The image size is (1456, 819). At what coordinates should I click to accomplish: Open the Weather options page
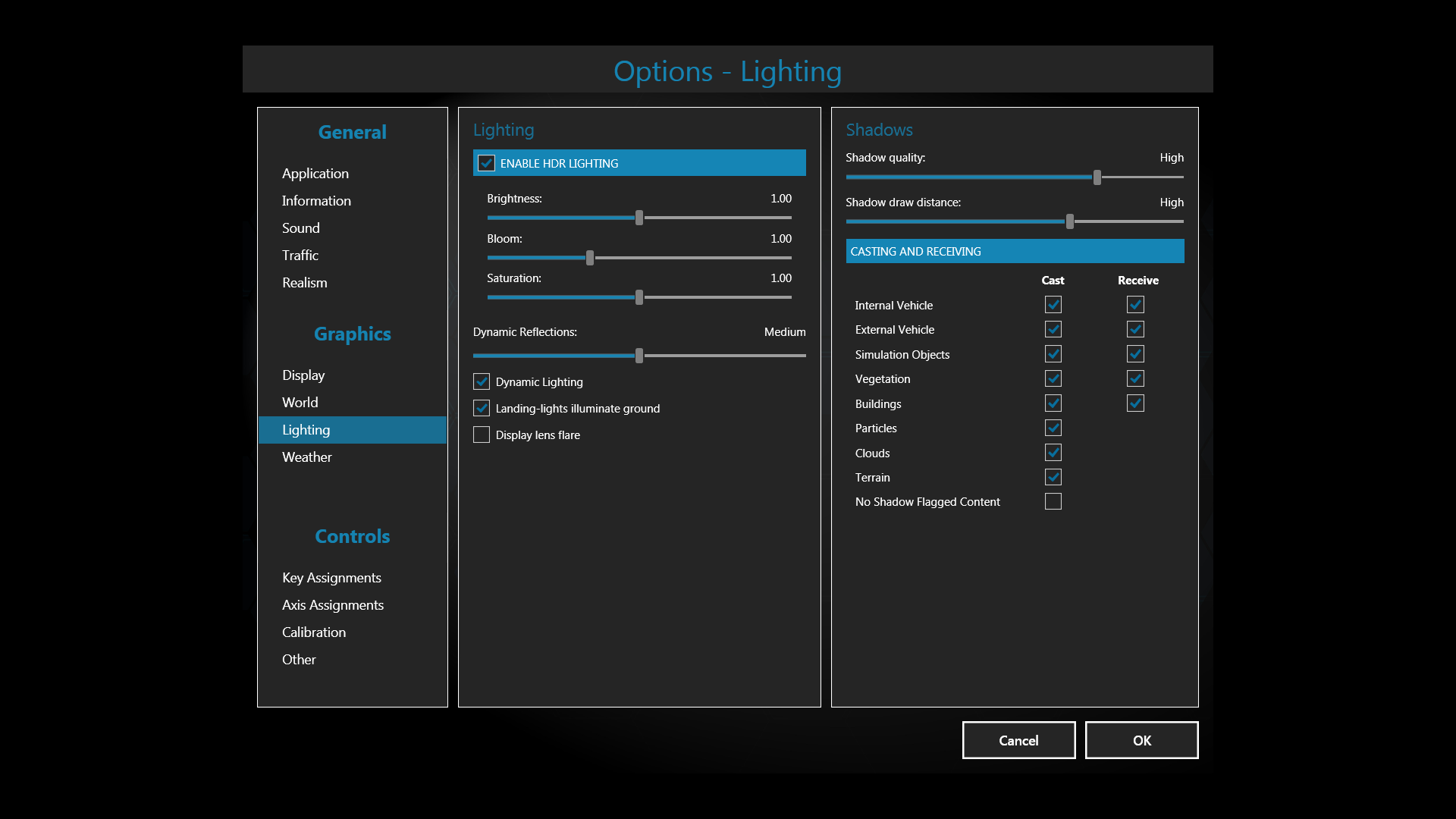(306, 457)
